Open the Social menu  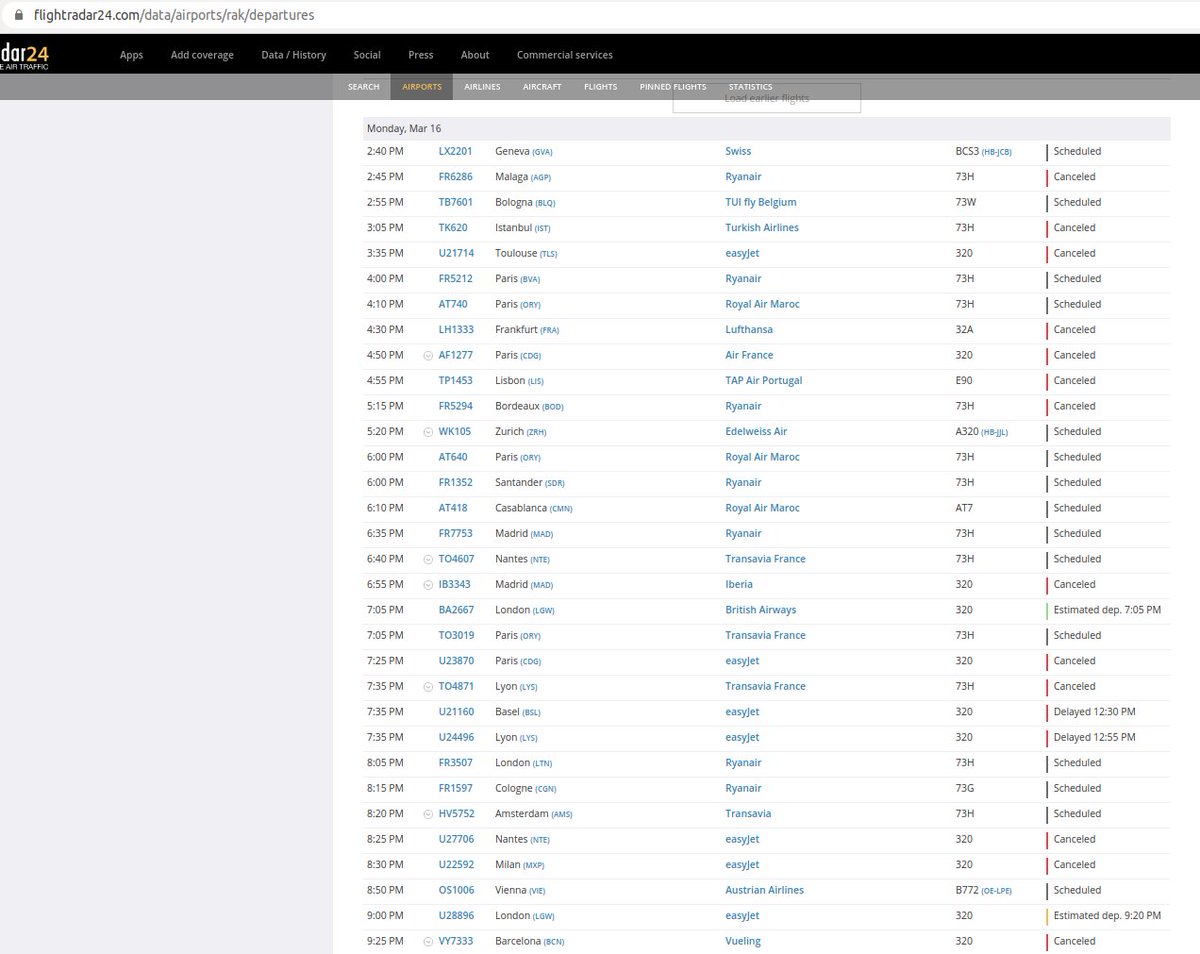[367, 55]
